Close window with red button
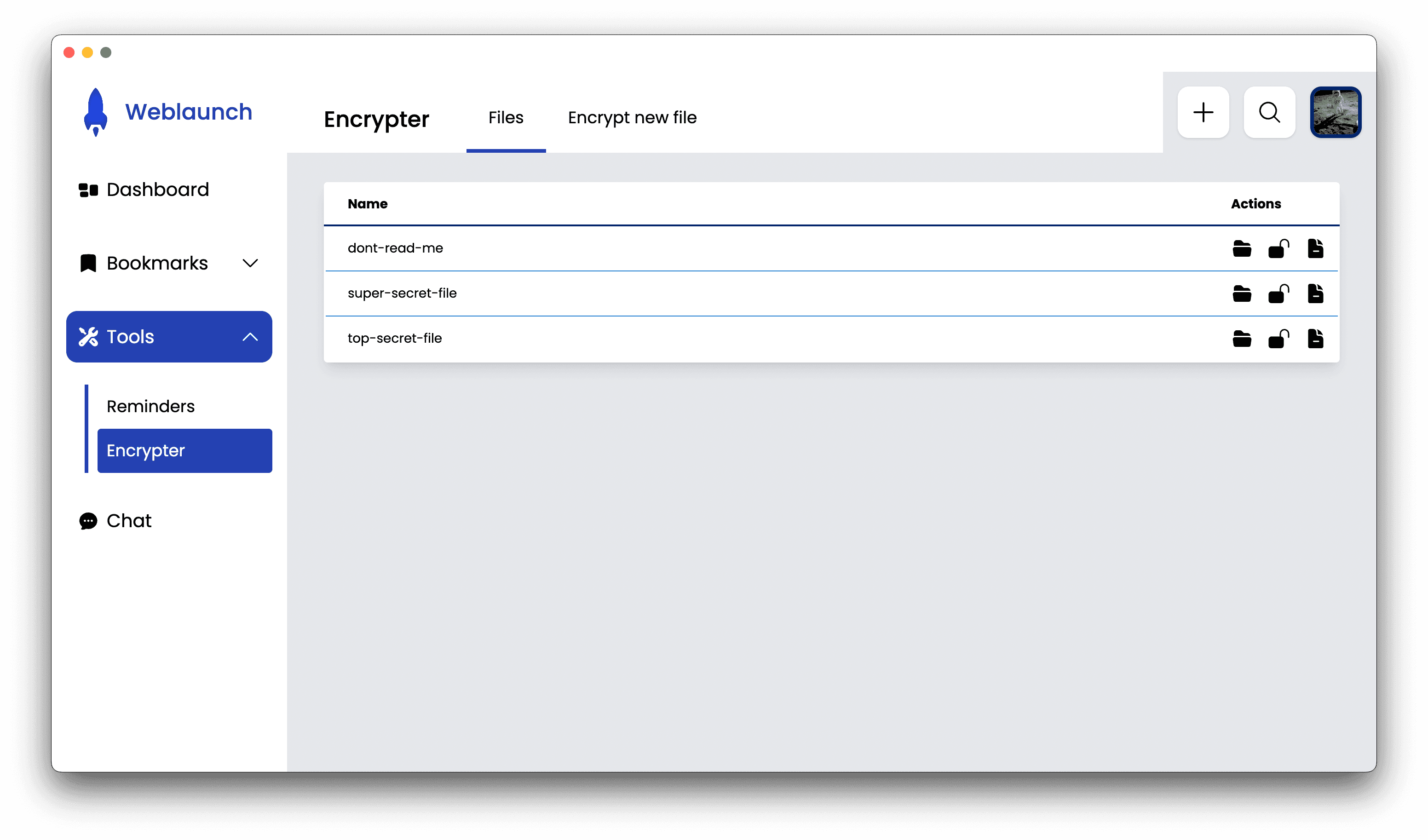 (x=69, y=53)
